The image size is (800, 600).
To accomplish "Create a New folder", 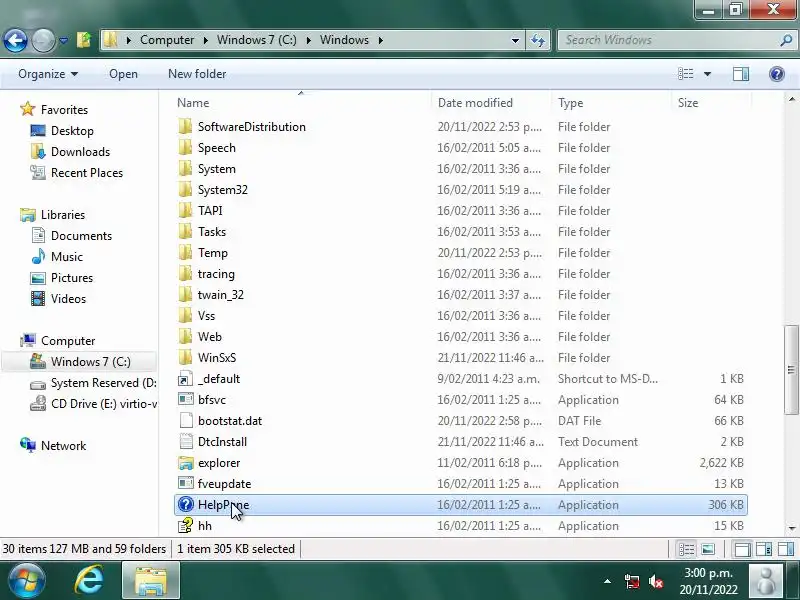I will (x=197, y=74).
